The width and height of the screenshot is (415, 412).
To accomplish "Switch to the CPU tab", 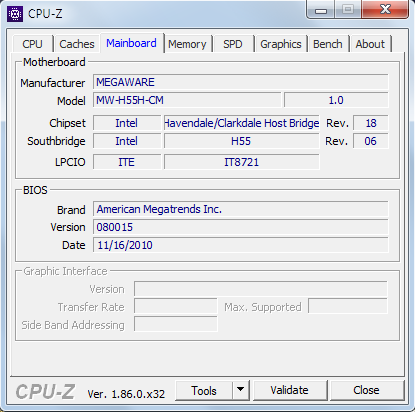I will [32, 44].
